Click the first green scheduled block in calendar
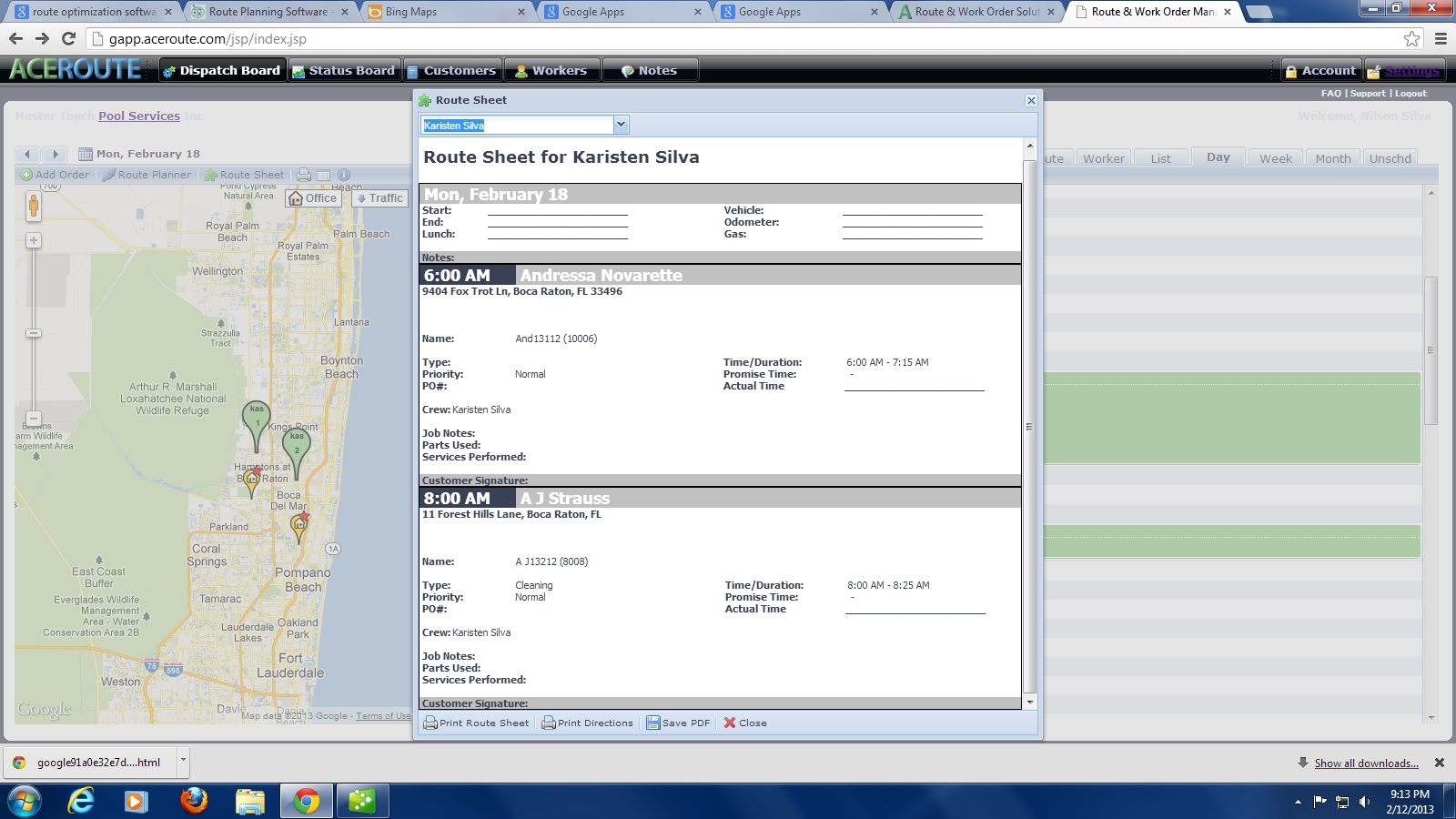Image resolution: width=1456 pixels, height=819 pixels. [x=1232, y=418]
